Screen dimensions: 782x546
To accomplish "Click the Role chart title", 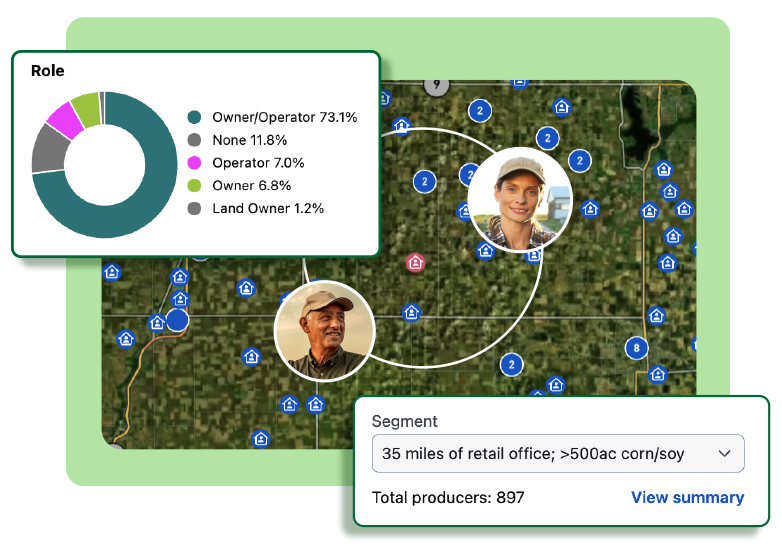I will click(47, 71).
